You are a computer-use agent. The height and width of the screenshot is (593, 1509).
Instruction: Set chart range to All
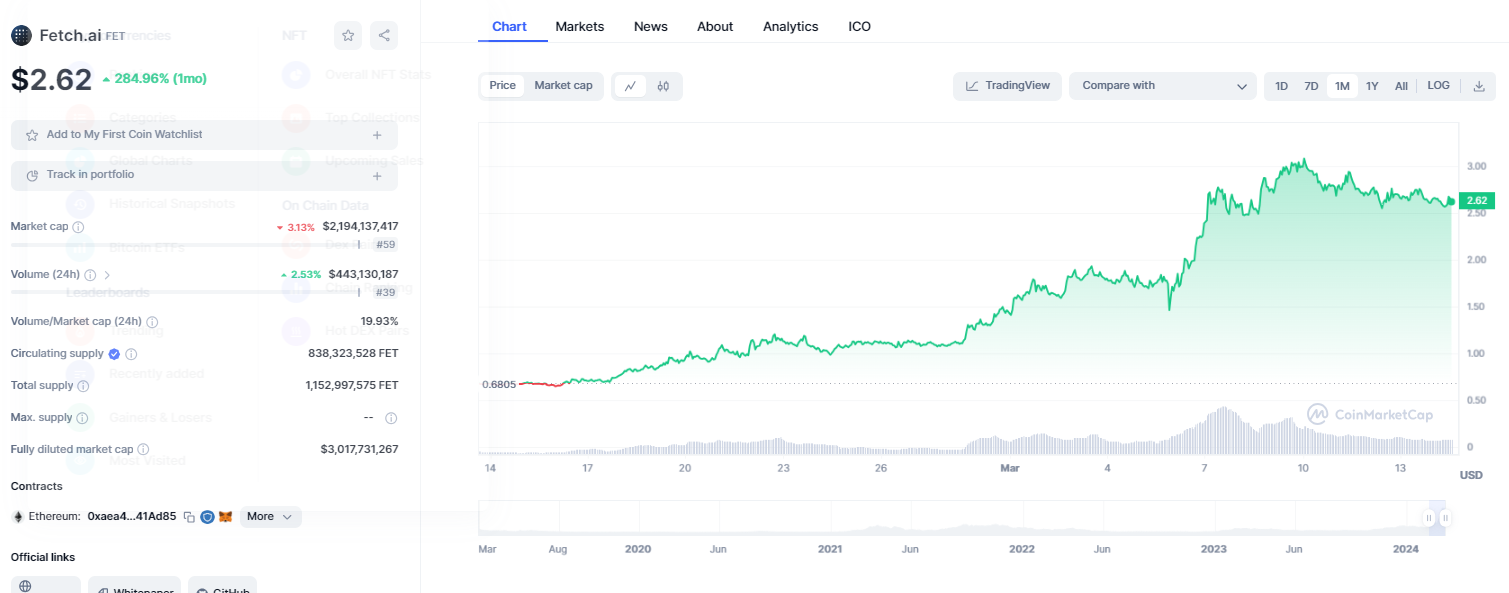click(1401, 86)
